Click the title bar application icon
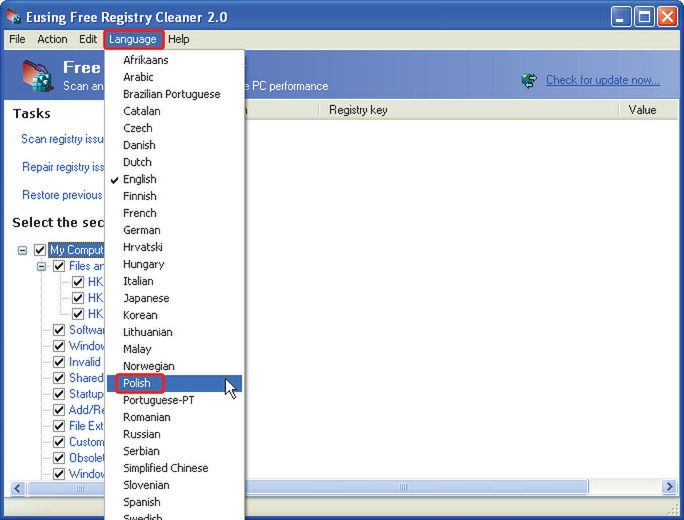684x520 pixels. (14, 17)
